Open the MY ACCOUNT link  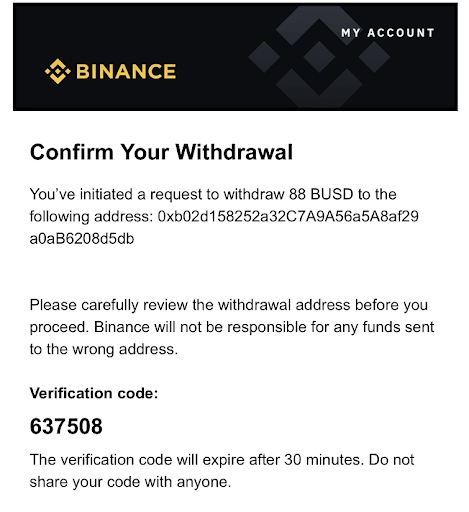(388, 33)
